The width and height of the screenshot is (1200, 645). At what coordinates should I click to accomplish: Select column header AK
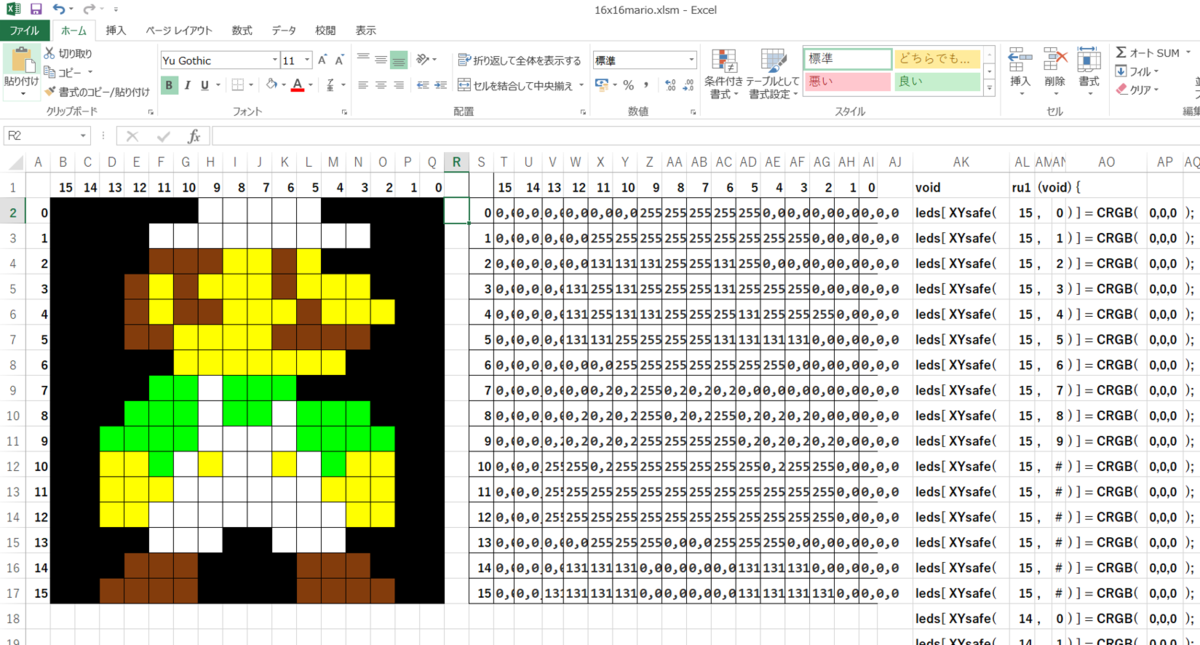(960, 162)
